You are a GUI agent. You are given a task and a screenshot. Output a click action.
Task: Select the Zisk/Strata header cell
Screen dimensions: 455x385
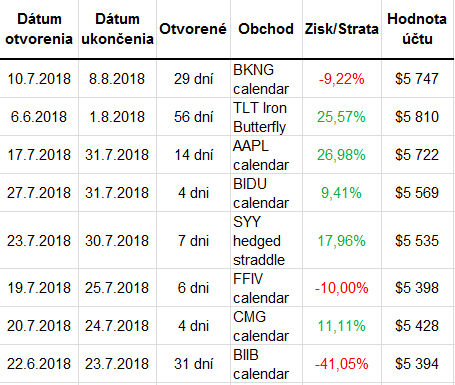(342, 29)
